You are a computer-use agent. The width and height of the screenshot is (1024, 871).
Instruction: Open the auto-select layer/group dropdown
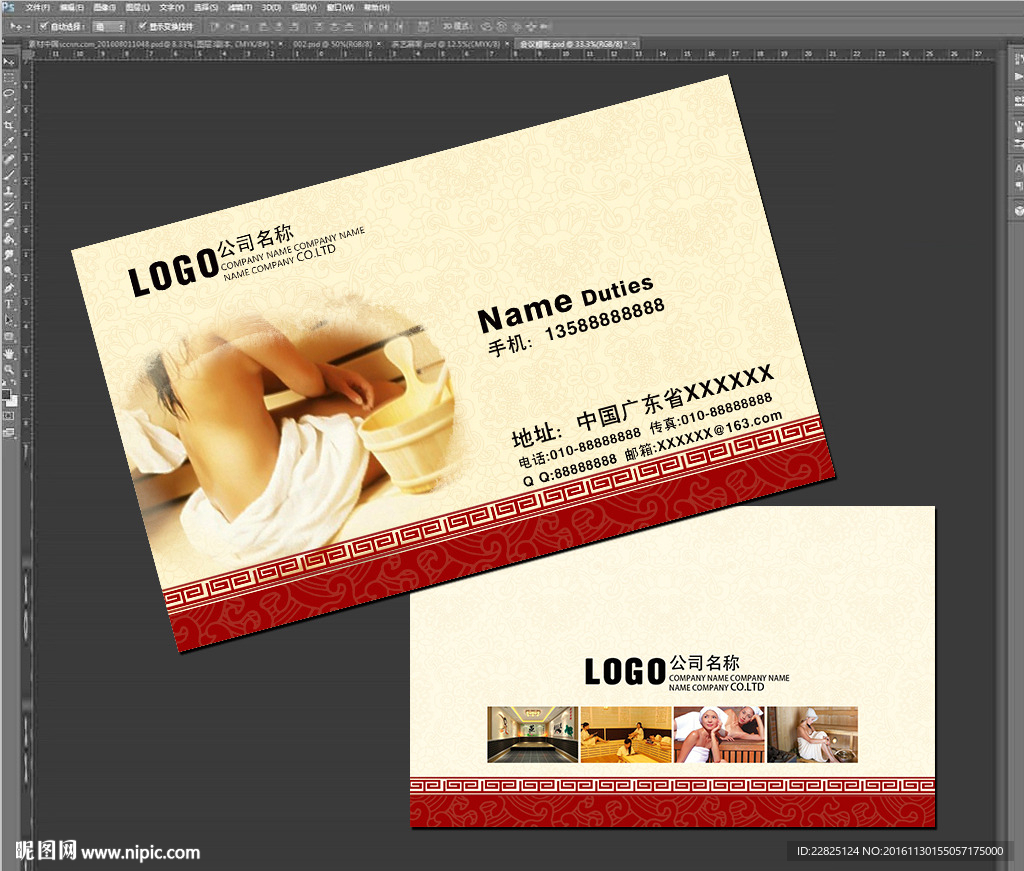(108, 27)
